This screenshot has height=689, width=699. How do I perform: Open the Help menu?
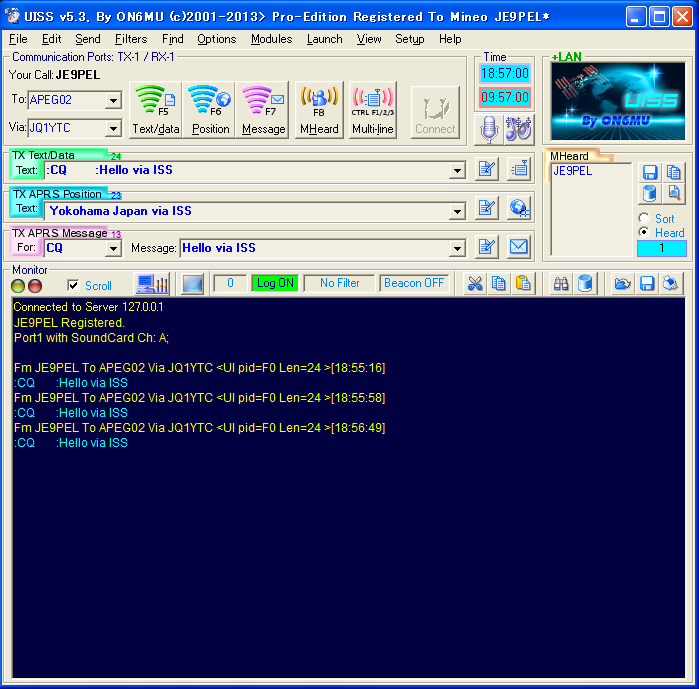[450, 39]
